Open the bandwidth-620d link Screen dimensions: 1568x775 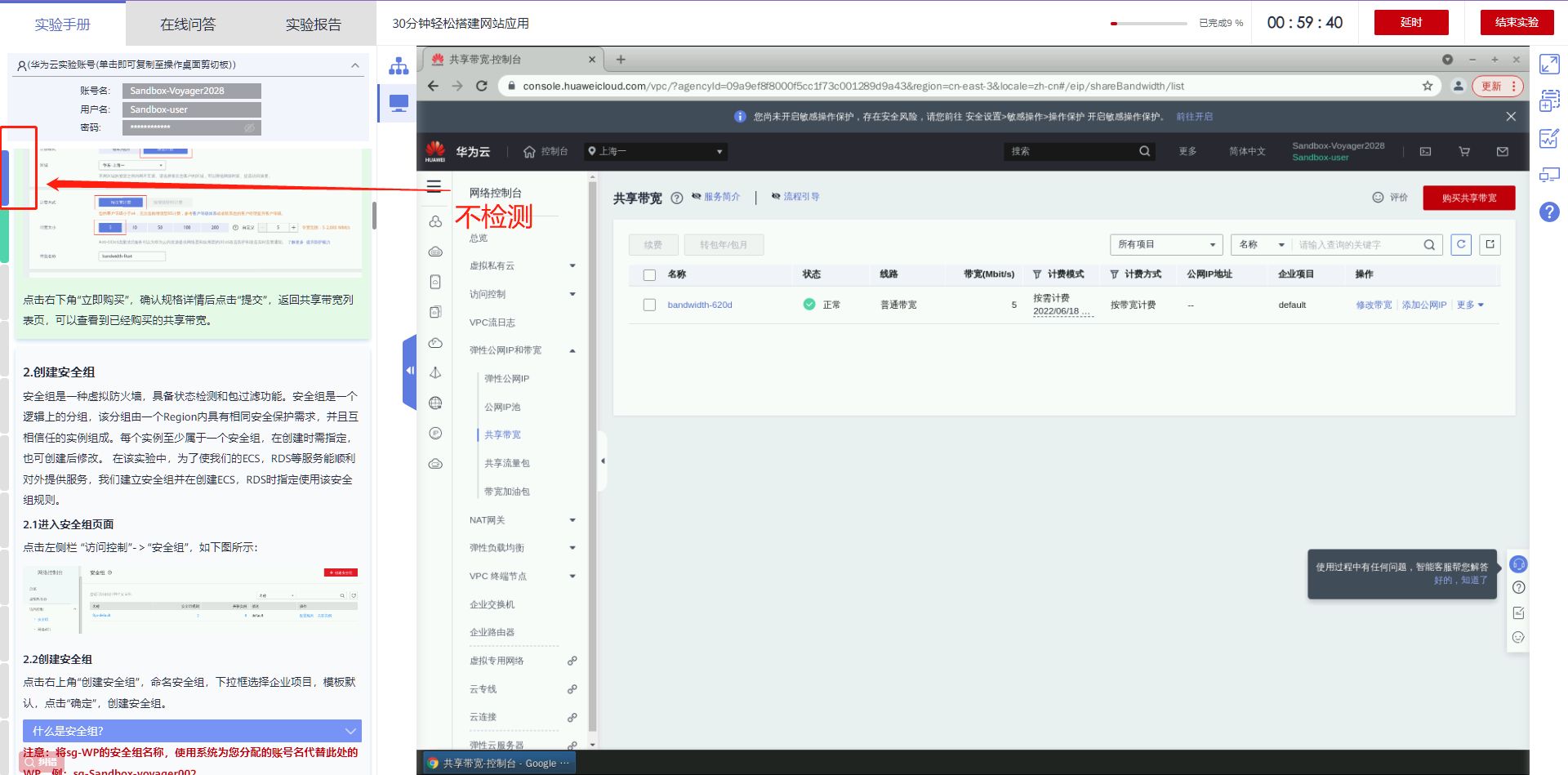coord(700,305)
